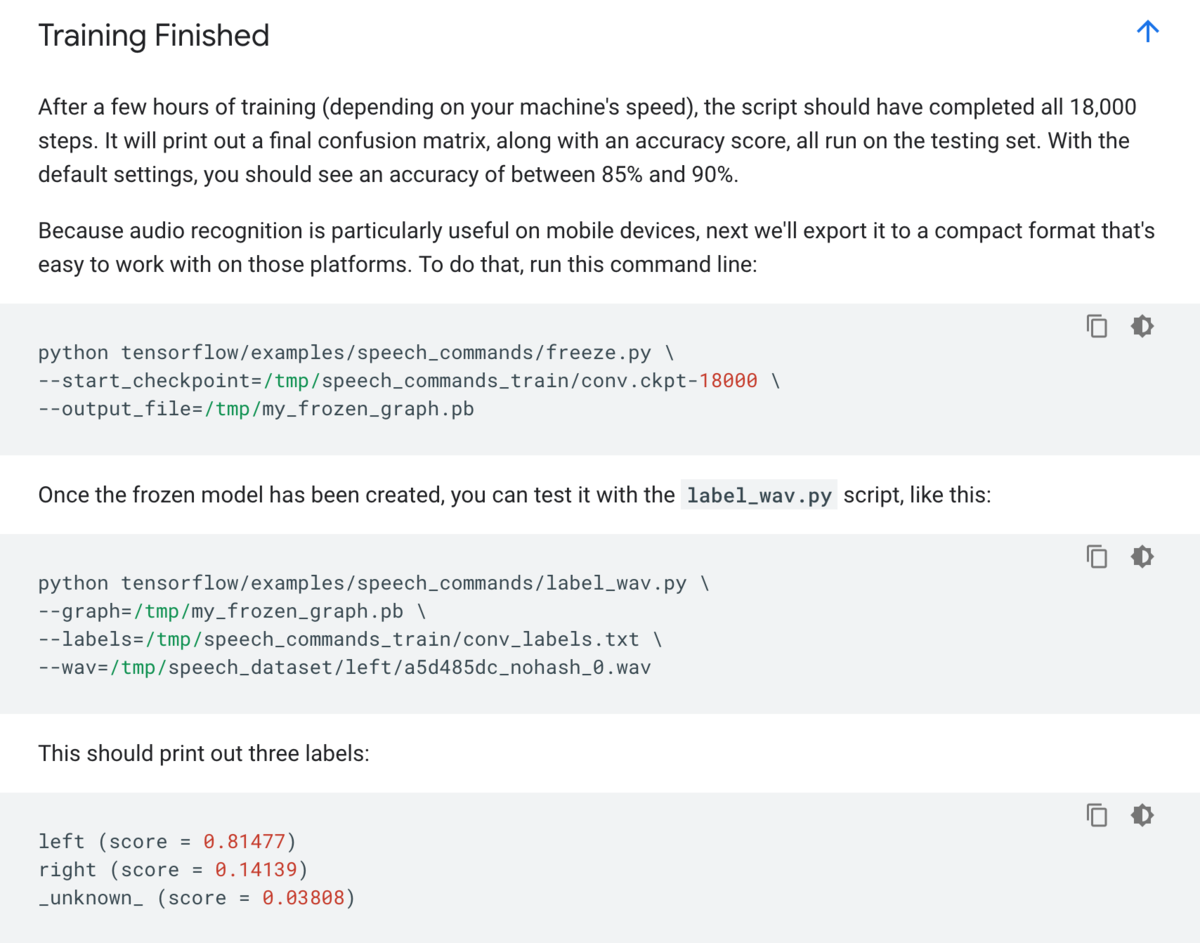Click the --wav speech_dataset code line
The width and height of the screenshot is (1200, 943).
(344, 667)
